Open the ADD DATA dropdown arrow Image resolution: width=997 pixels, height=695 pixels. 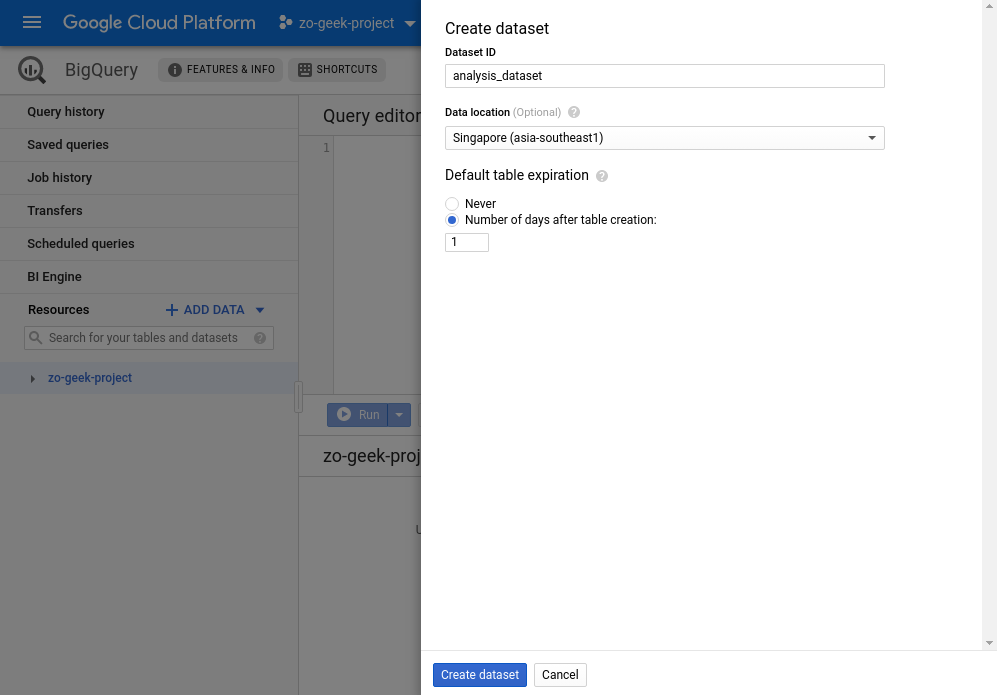[260, 310]
